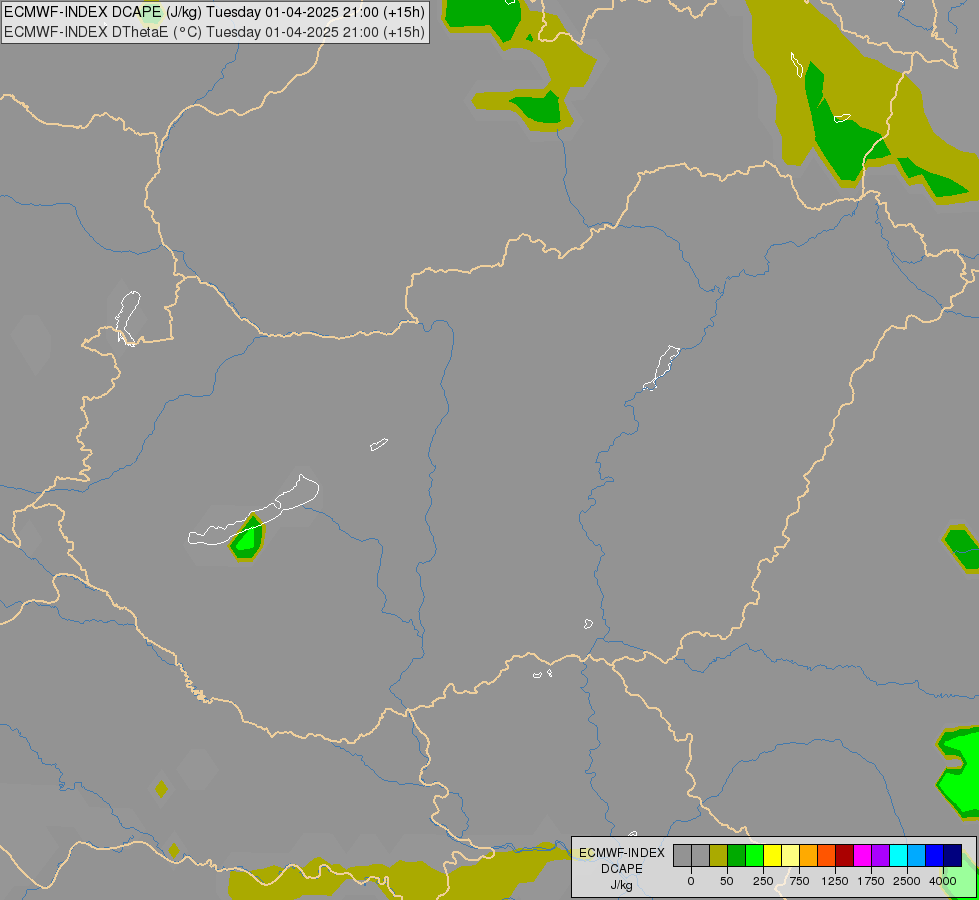This screenshot has height=900, width=979.
Task: Click the legend value label 50
Action: point(727,881)
